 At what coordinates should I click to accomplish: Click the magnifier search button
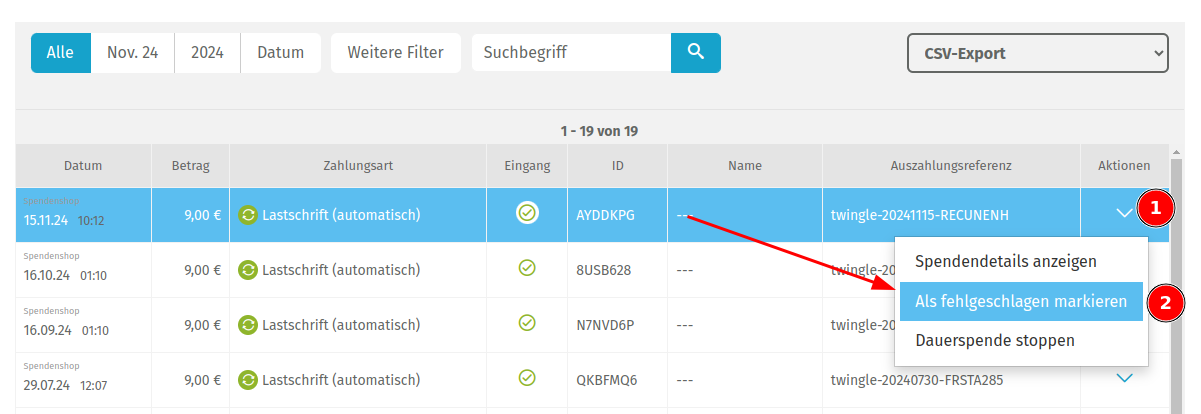pyautogui.click(x=695, y=52)
